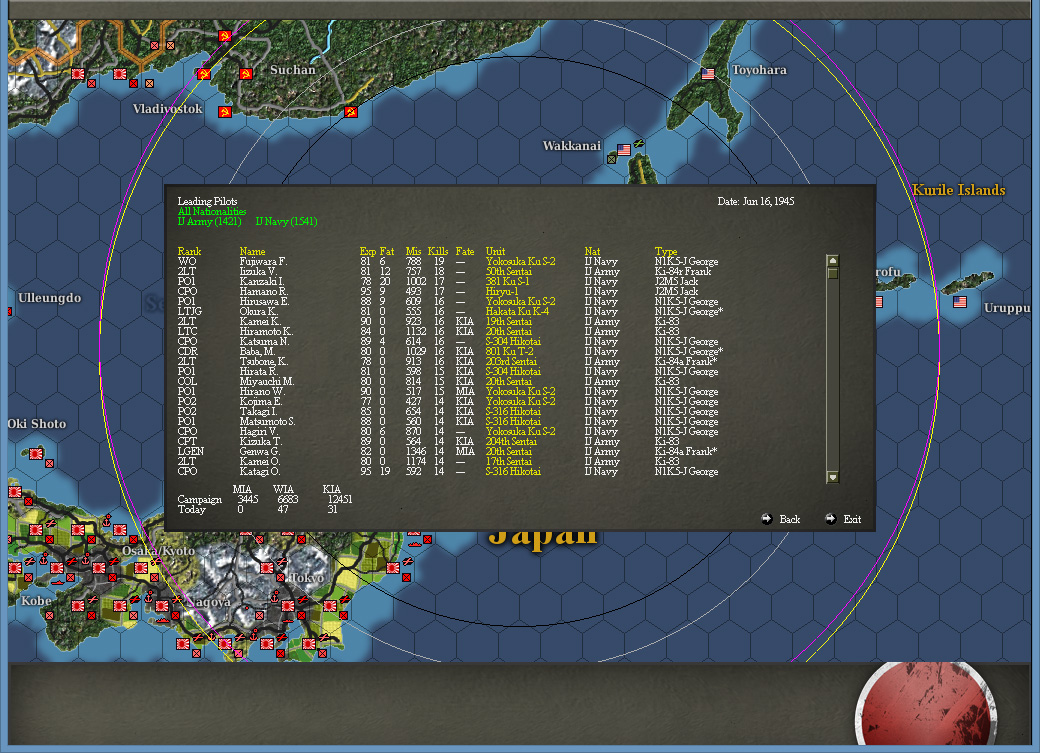Click the pilot list scrollbar track
This screenshot has width=1040, height=753.
[x=833, y=375]
